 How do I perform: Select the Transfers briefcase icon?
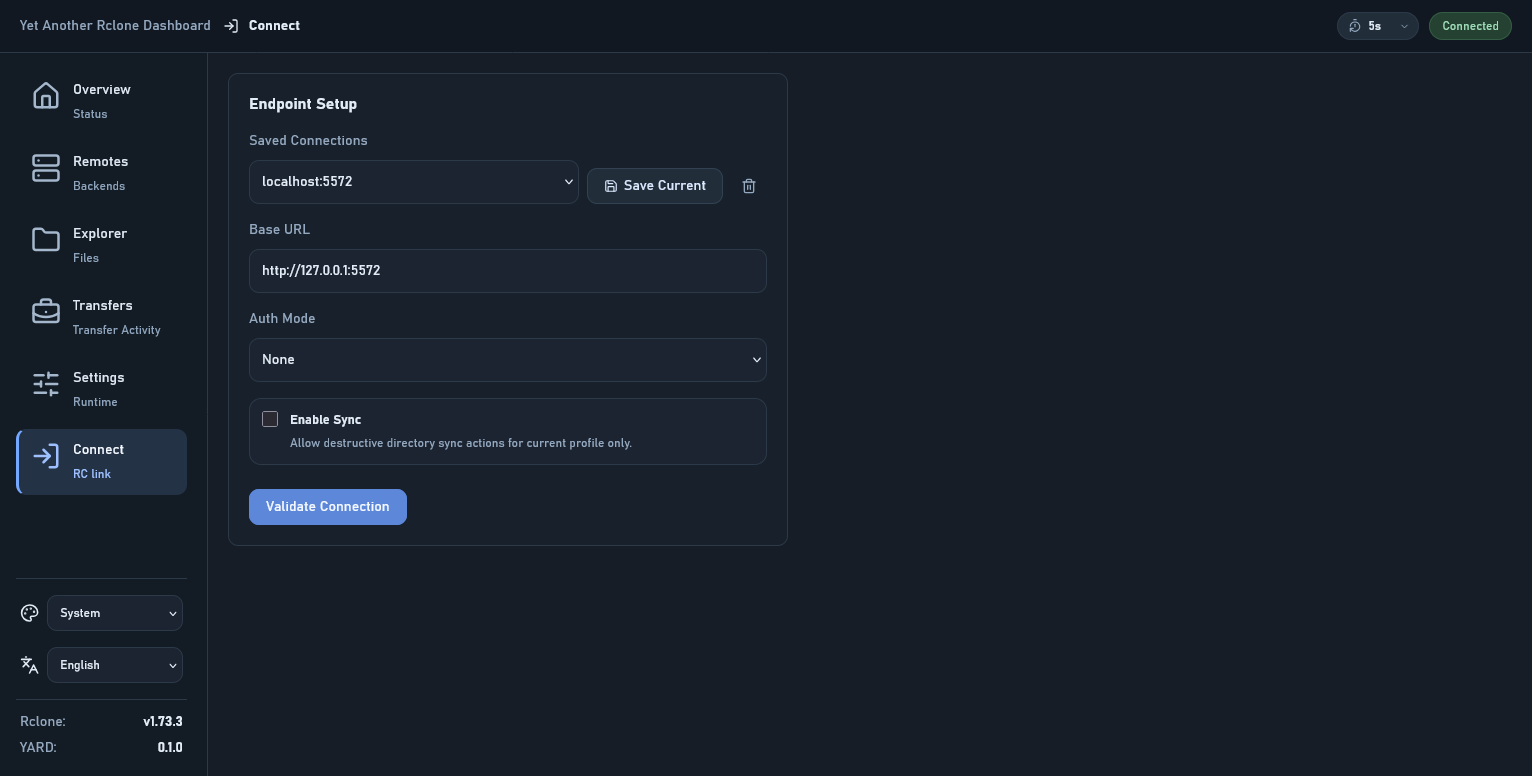click(46, 311)
